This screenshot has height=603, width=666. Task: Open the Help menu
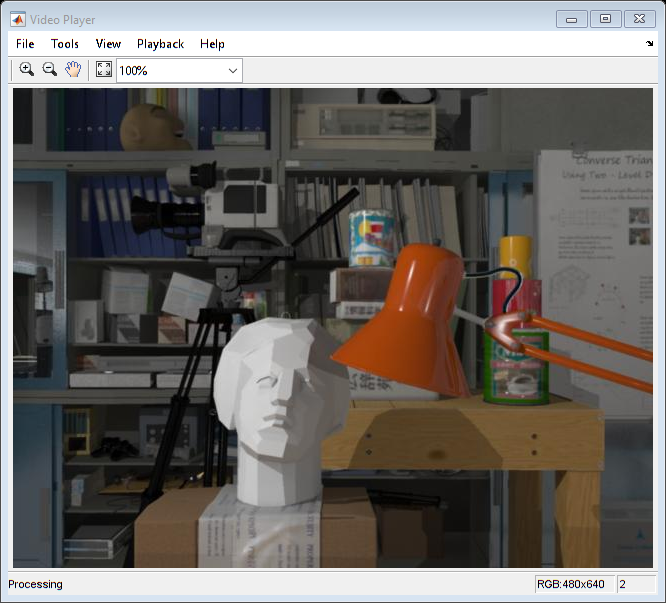(212, 44)
